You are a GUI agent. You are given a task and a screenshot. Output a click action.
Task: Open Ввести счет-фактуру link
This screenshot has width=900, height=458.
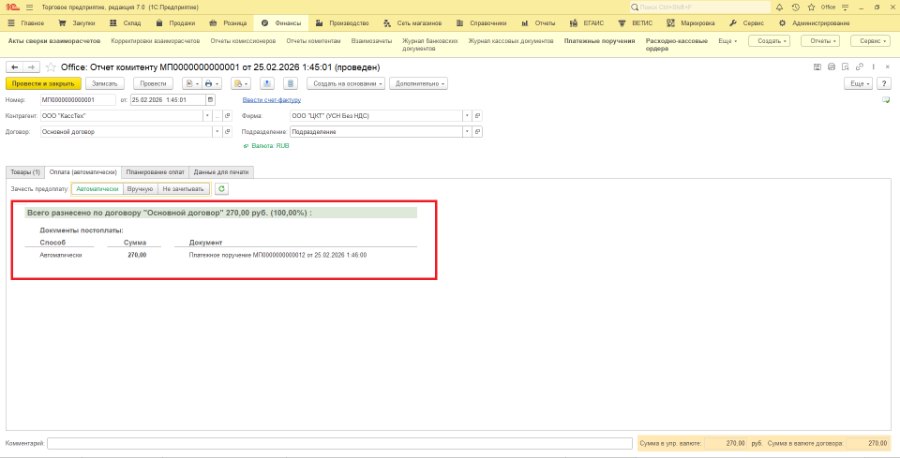pyautogui.click(x=271, y=100)
